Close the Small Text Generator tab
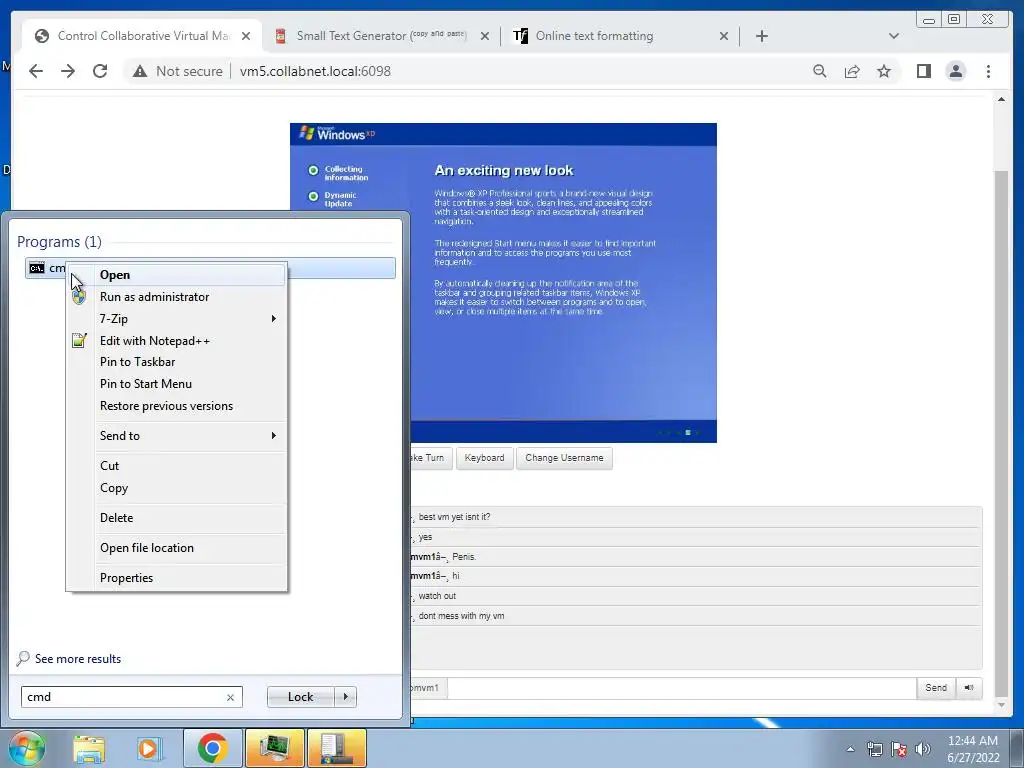The image size is (1024, 768). (485, 36)
